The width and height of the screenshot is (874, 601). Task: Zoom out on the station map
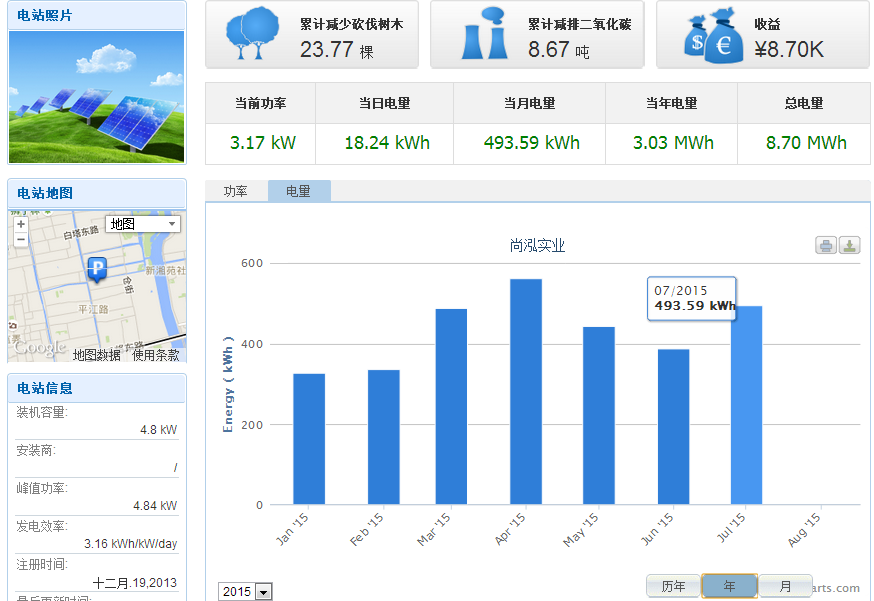click(x=21, y=240)
